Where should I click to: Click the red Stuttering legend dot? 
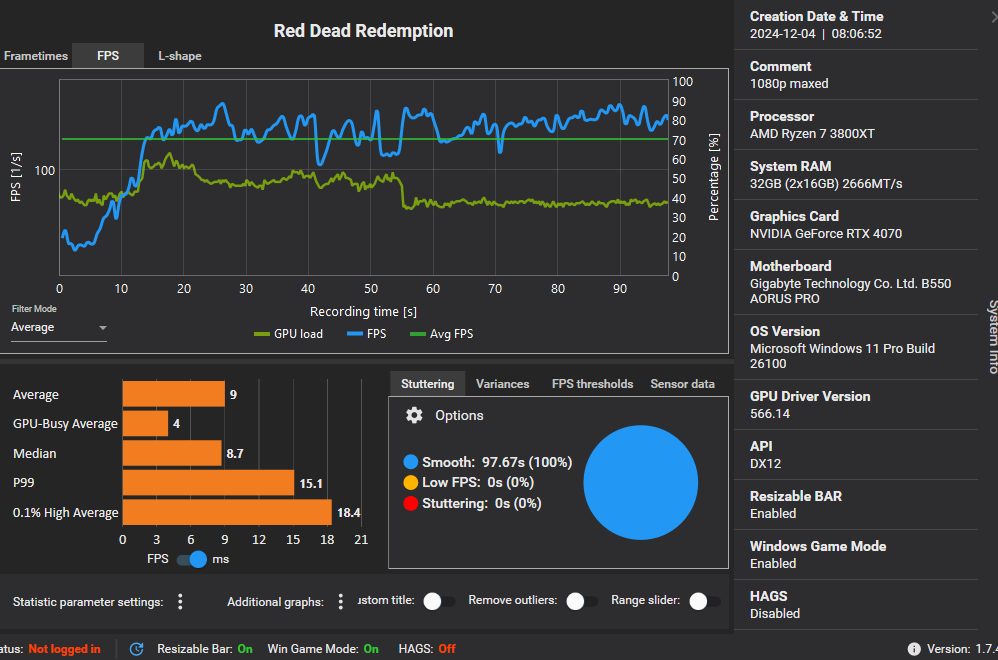pyautogui.click(x=411, y=503)
